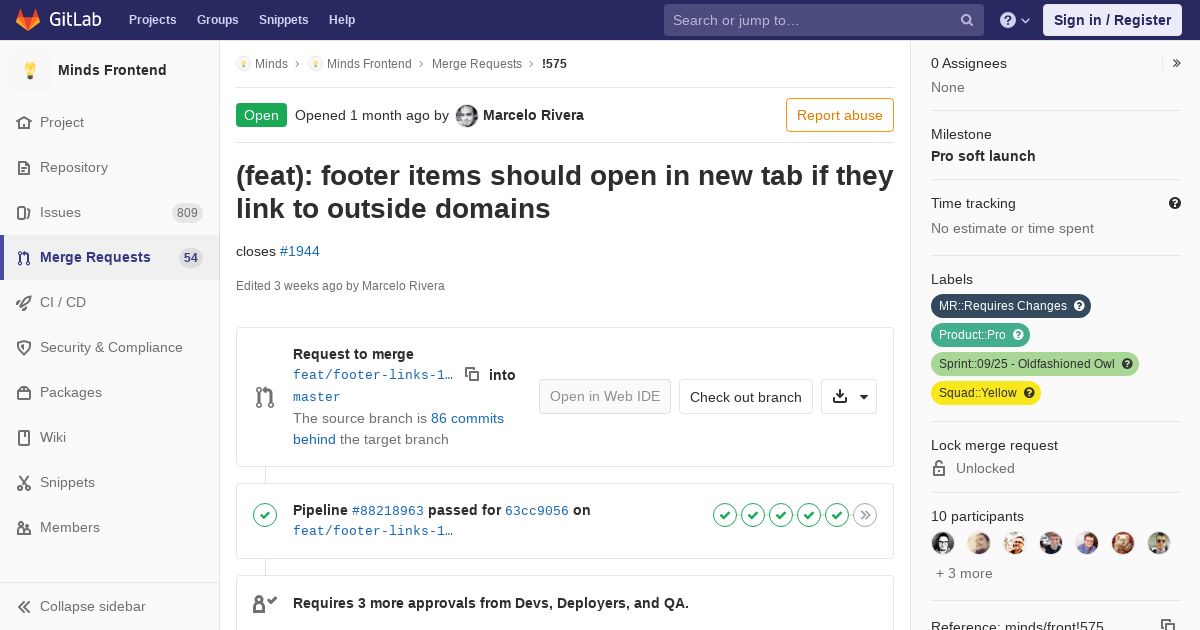The width and height of the screenshot is (1200, 630).
Task: Open linked issue #1944
Action: point(300,251)
